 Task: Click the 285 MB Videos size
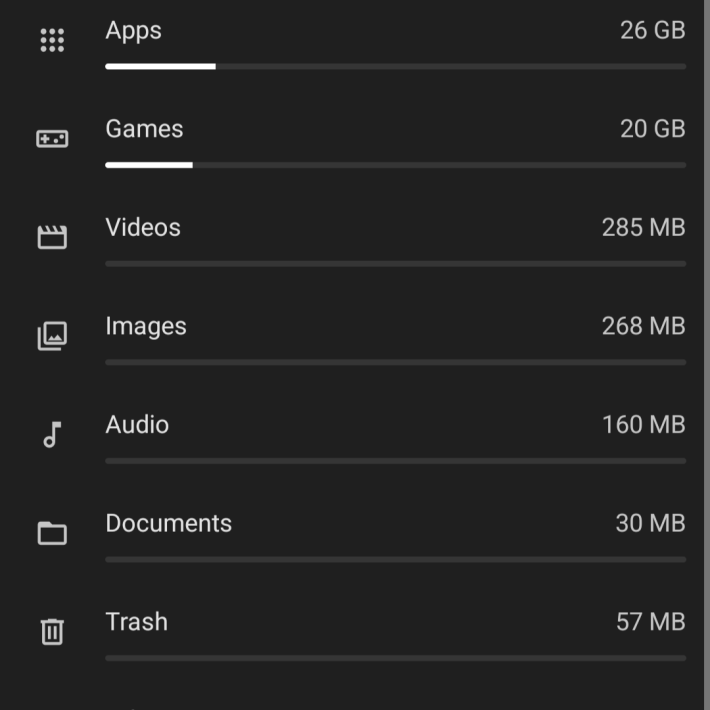coord(643,227)
